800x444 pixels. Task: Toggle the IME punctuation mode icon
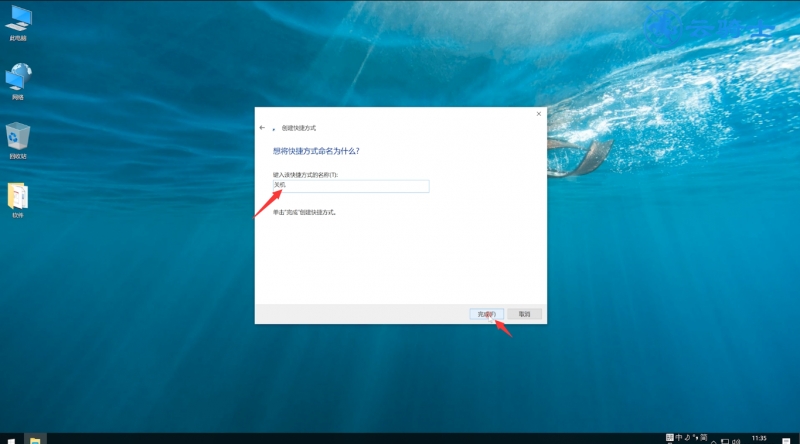(x=695, y=437)
